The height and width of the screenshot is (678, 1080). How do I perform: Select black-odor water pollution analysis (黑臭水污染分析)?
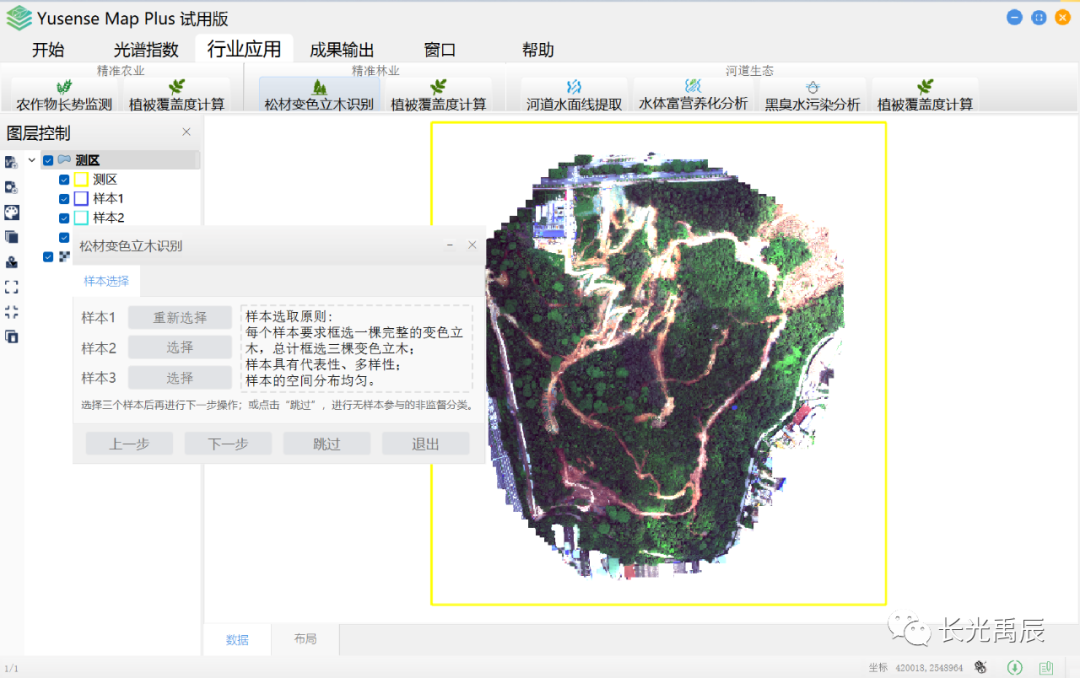pos(812,96)
